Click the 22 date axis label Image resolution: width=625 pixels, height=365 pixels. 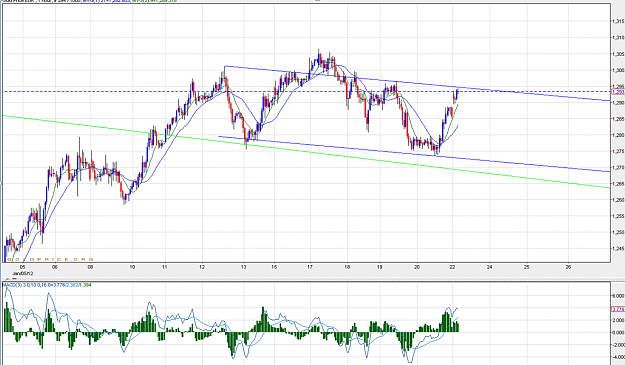coord(452,267)
